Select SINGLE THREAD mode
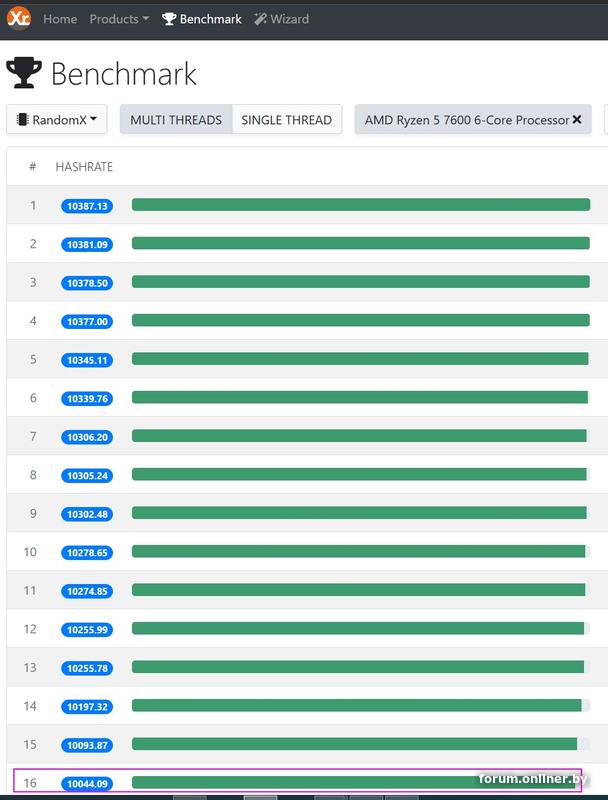This screenshot has width=608, height=800. 287,120
